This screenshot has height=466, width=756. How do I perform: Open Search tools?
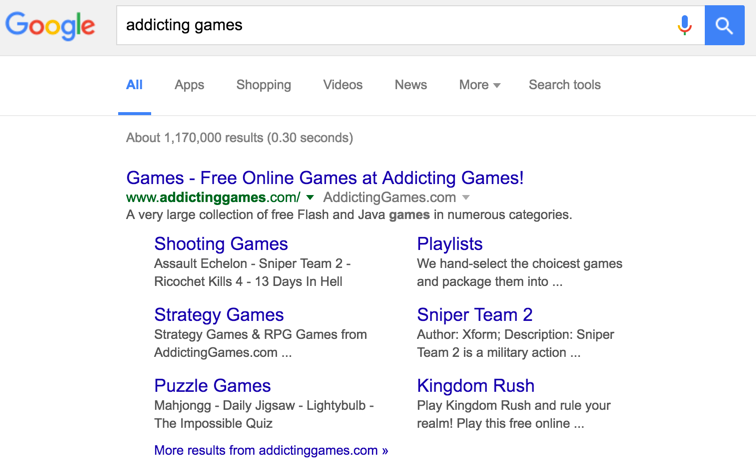564,85
